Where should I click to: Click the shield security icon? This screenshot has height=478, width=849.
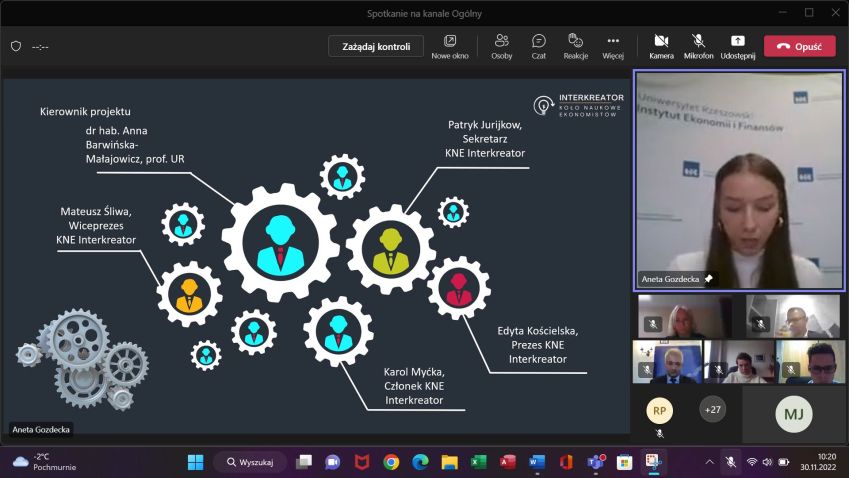click(x=16, y=46)
